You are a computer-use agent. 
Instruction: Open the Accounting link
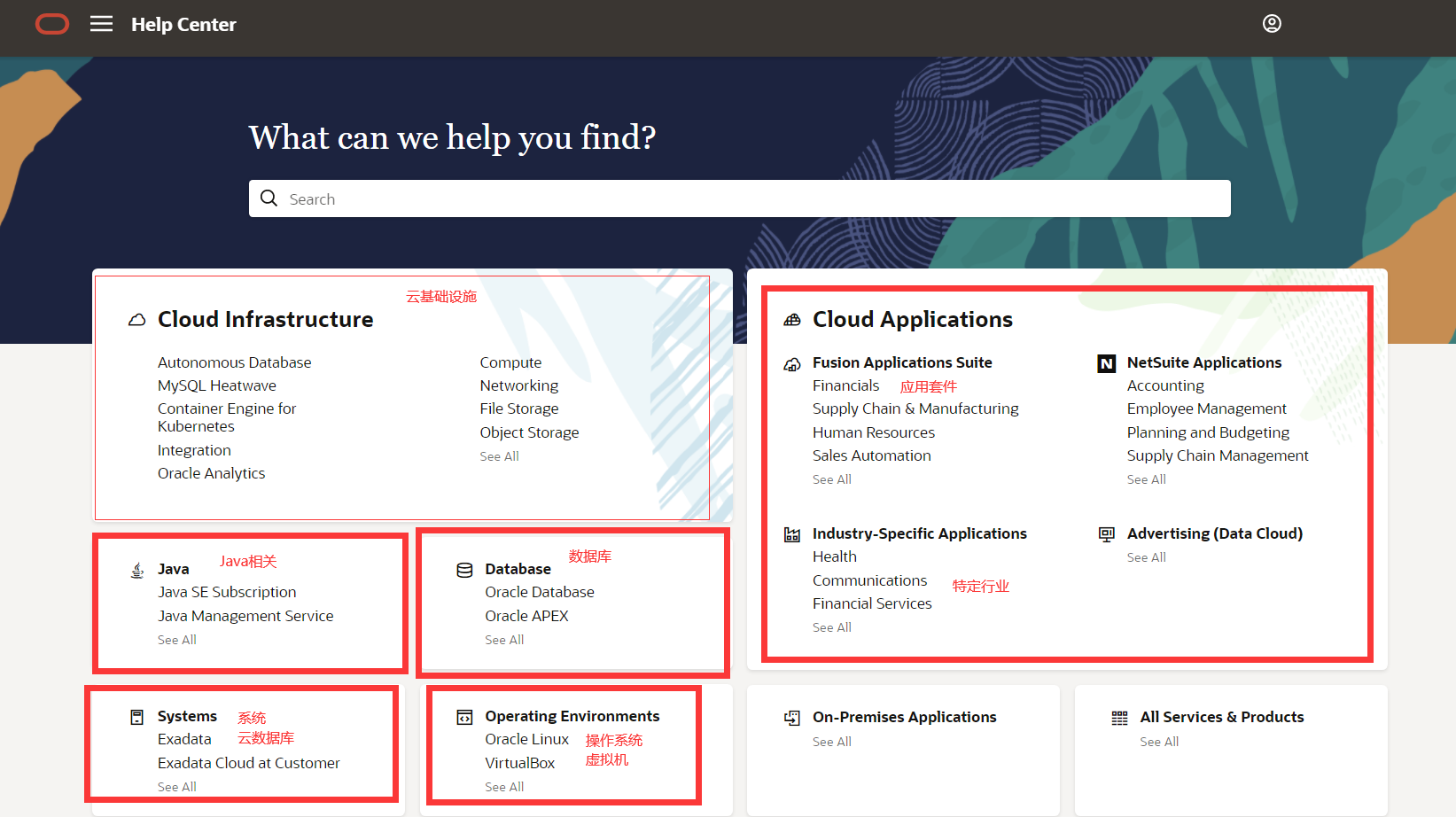tap(1165, 385)
